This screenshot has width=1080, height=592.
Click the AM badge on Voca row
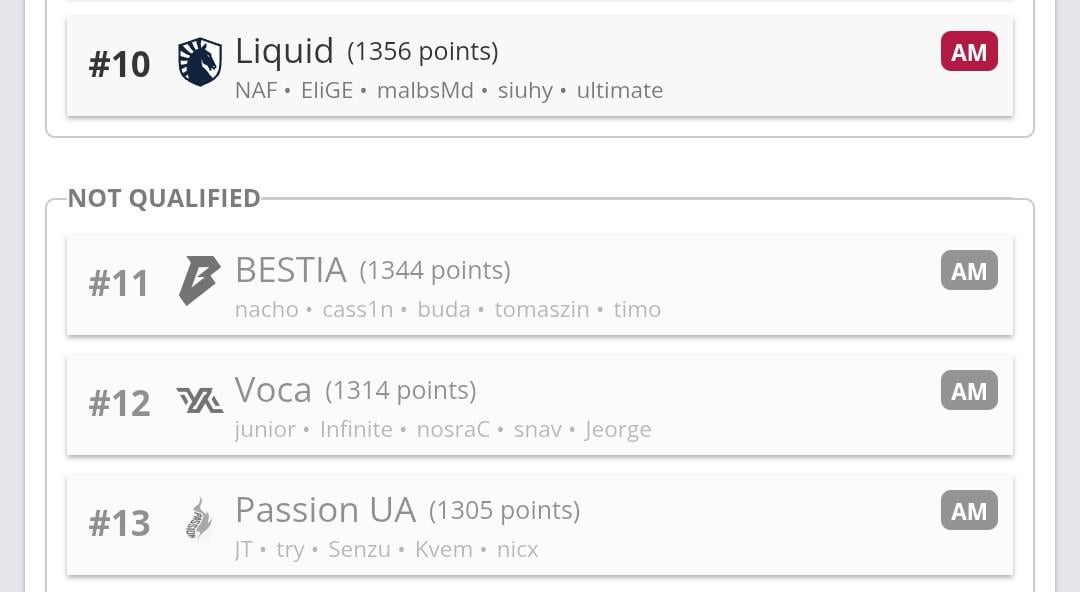tap(968, 391)
